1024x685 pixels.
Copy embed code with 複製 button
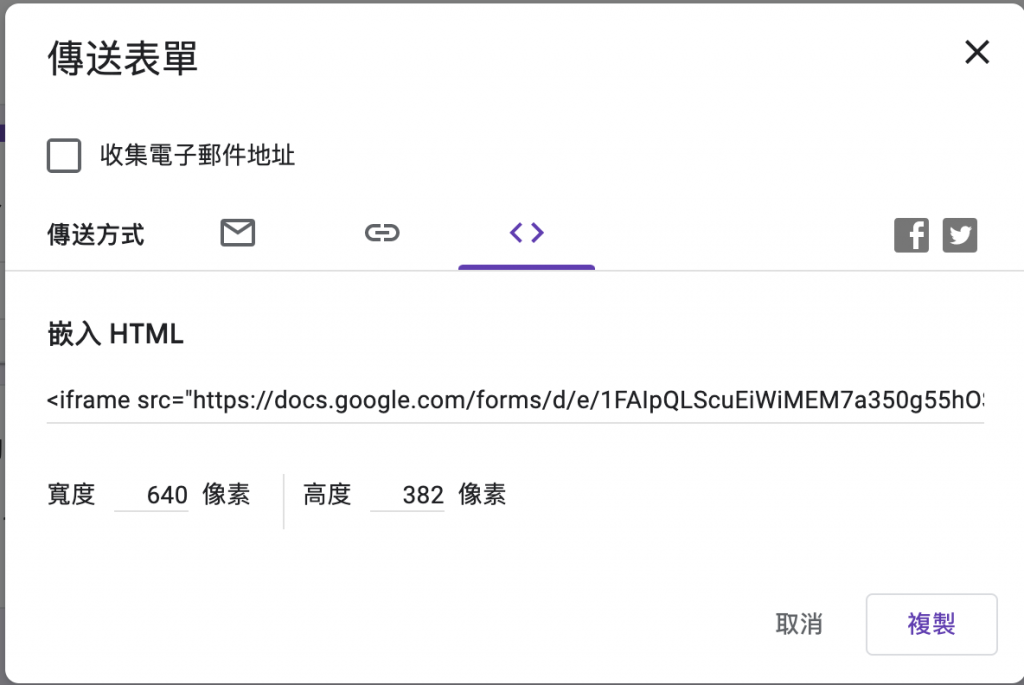931,624
